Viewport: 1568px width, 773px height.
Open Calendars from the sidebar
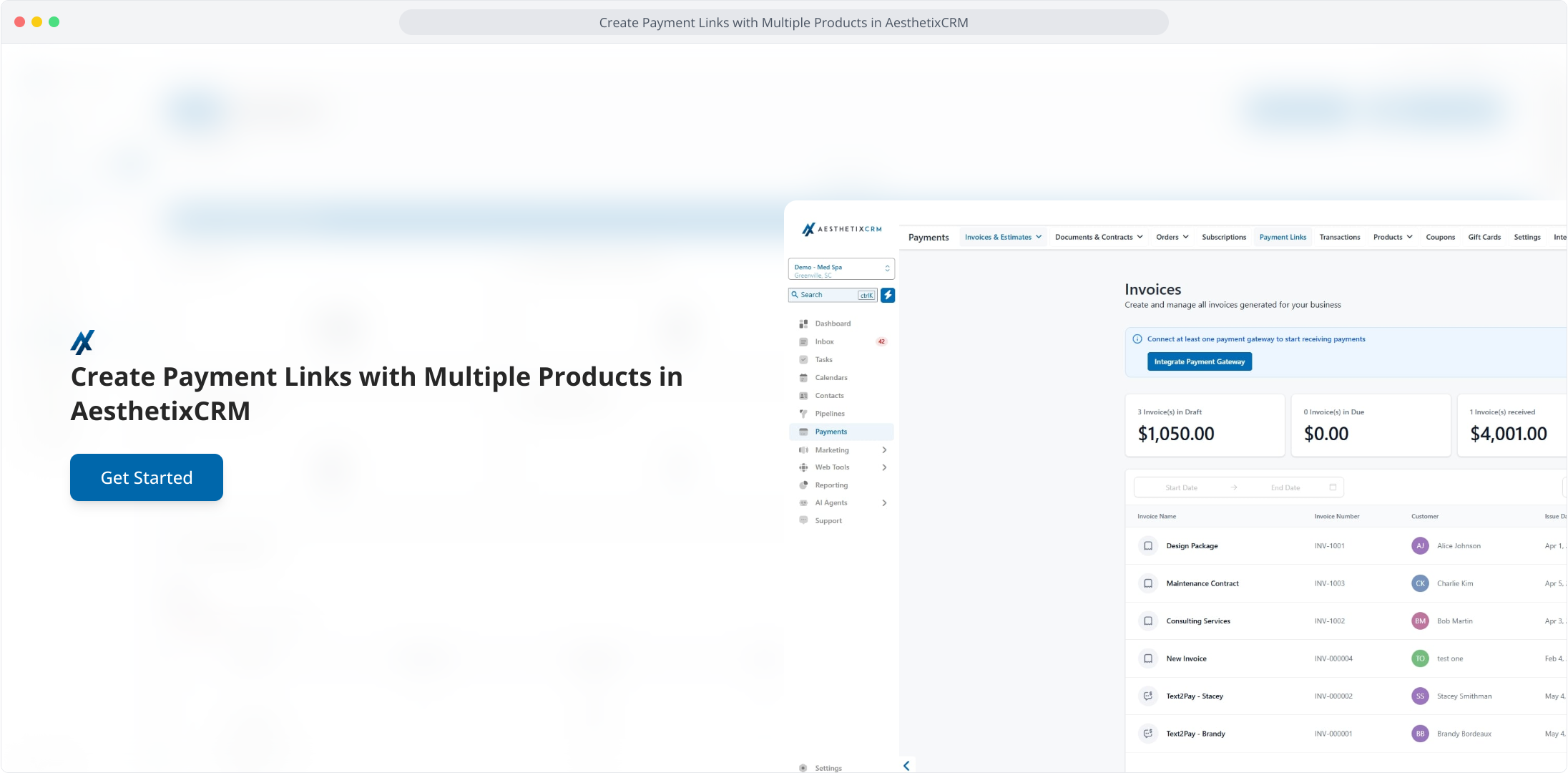coord(830,377)
